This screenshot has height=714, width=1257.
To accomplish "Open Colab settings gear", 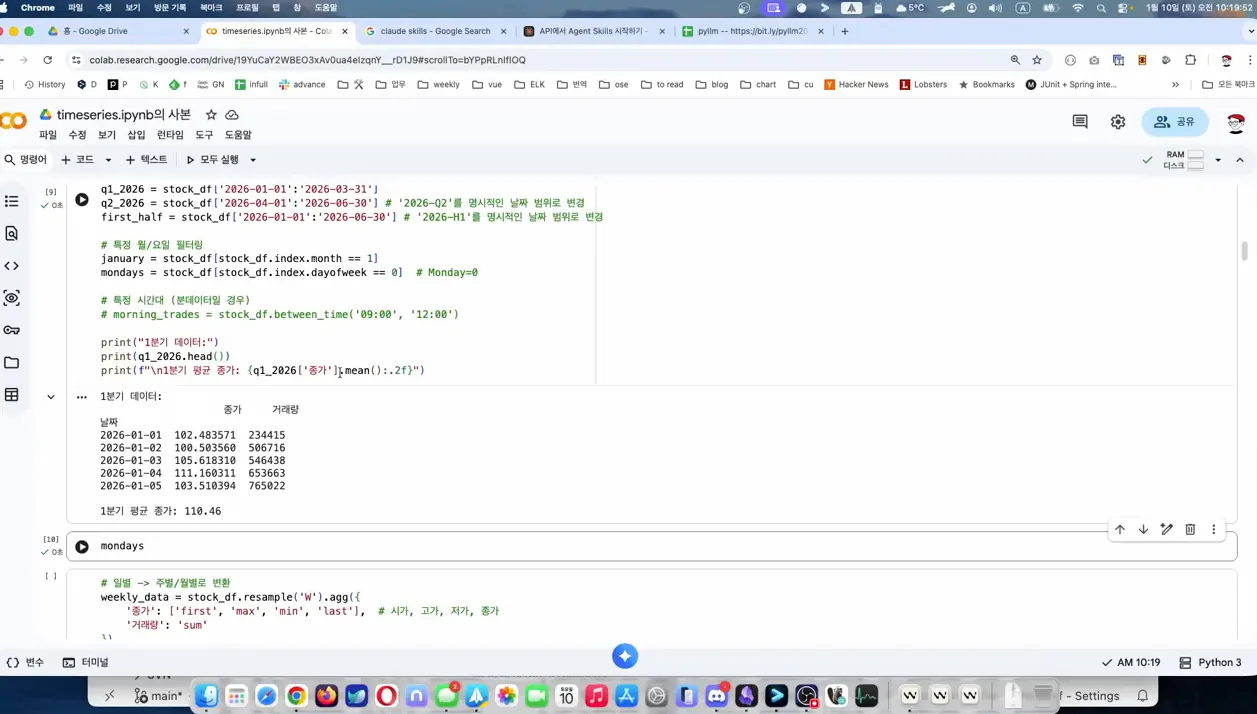I will tap(1118, 122).
